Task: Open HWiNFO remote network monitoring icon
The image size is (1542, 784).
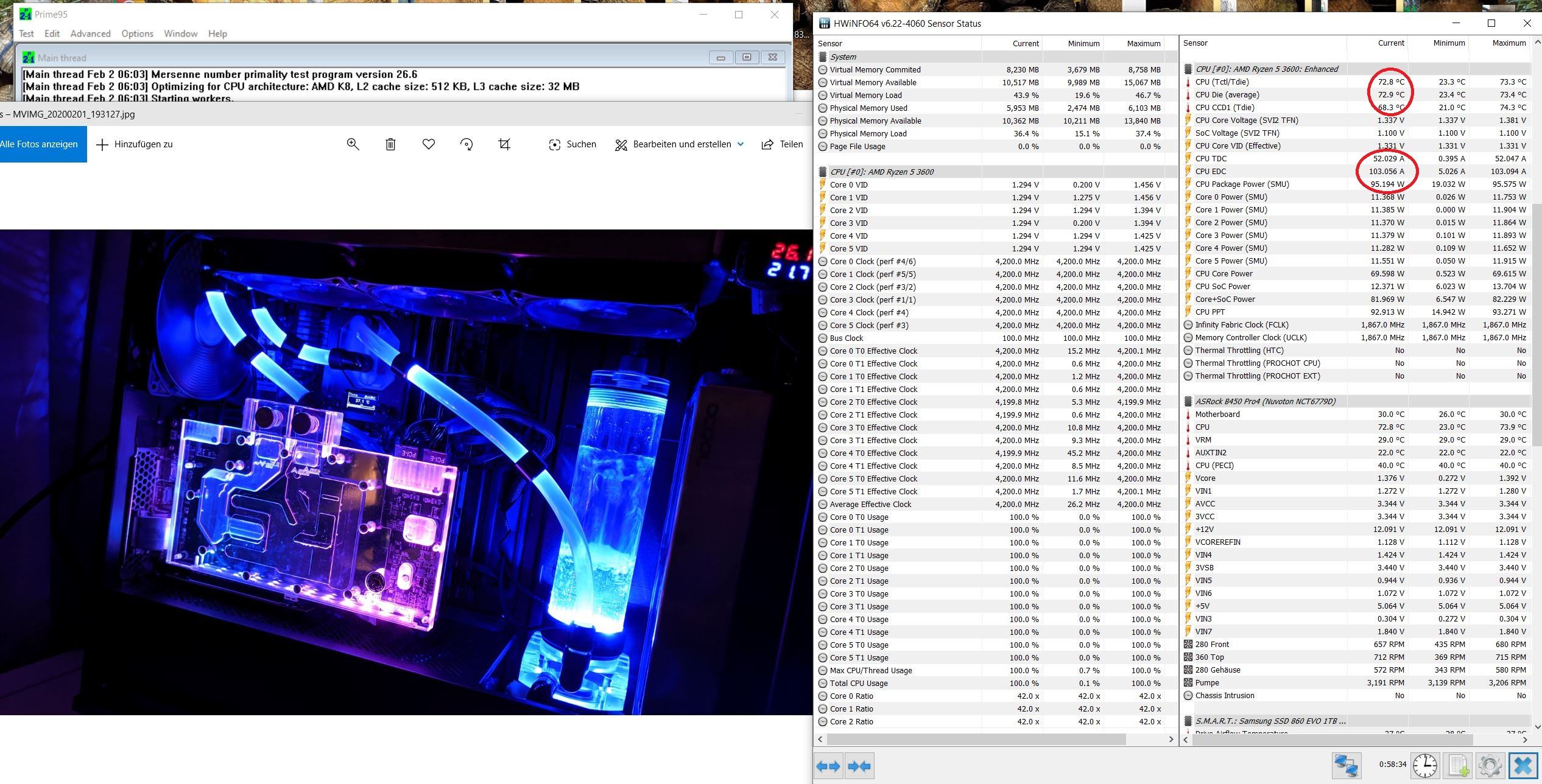Action: [x=1346, y=765]
